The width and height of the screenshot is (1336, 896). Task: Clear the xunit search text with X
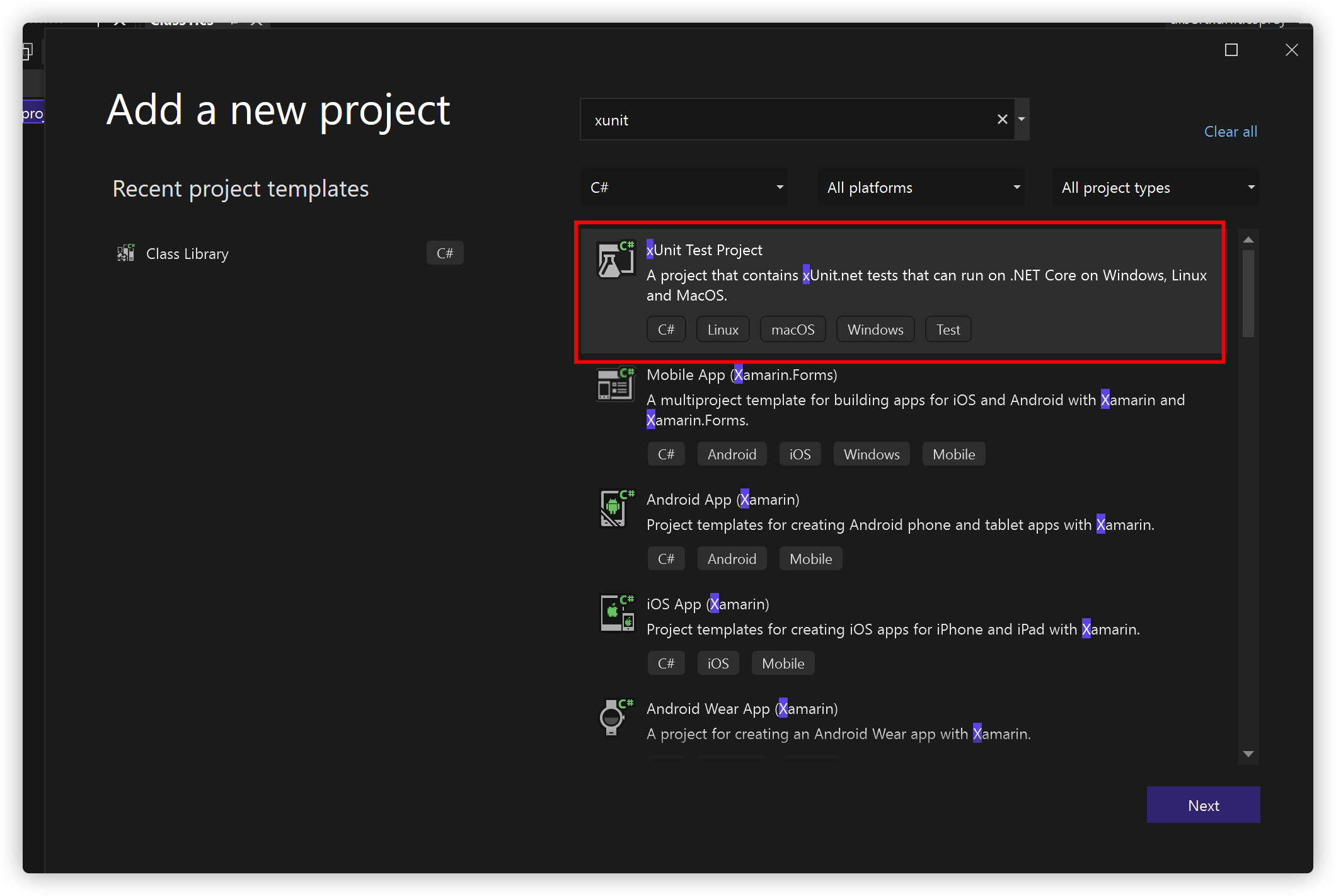1002,119
